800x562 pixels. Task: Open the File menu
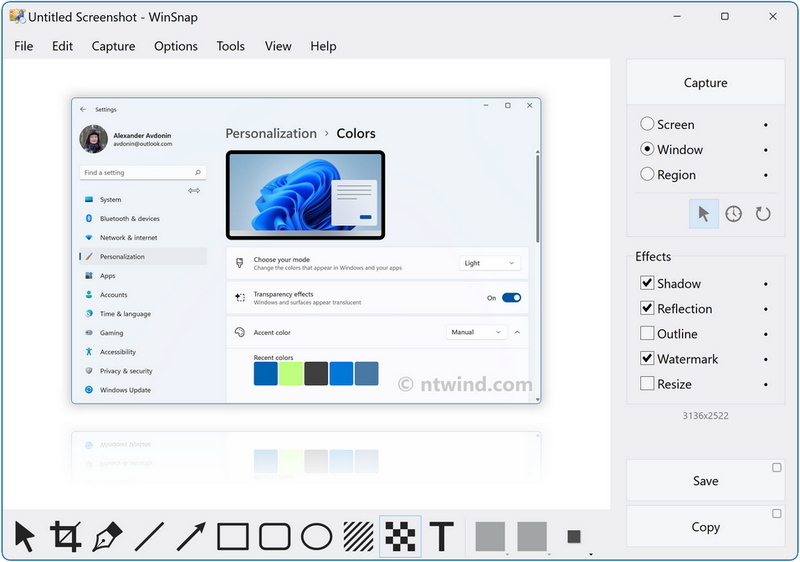pos(23,46)
